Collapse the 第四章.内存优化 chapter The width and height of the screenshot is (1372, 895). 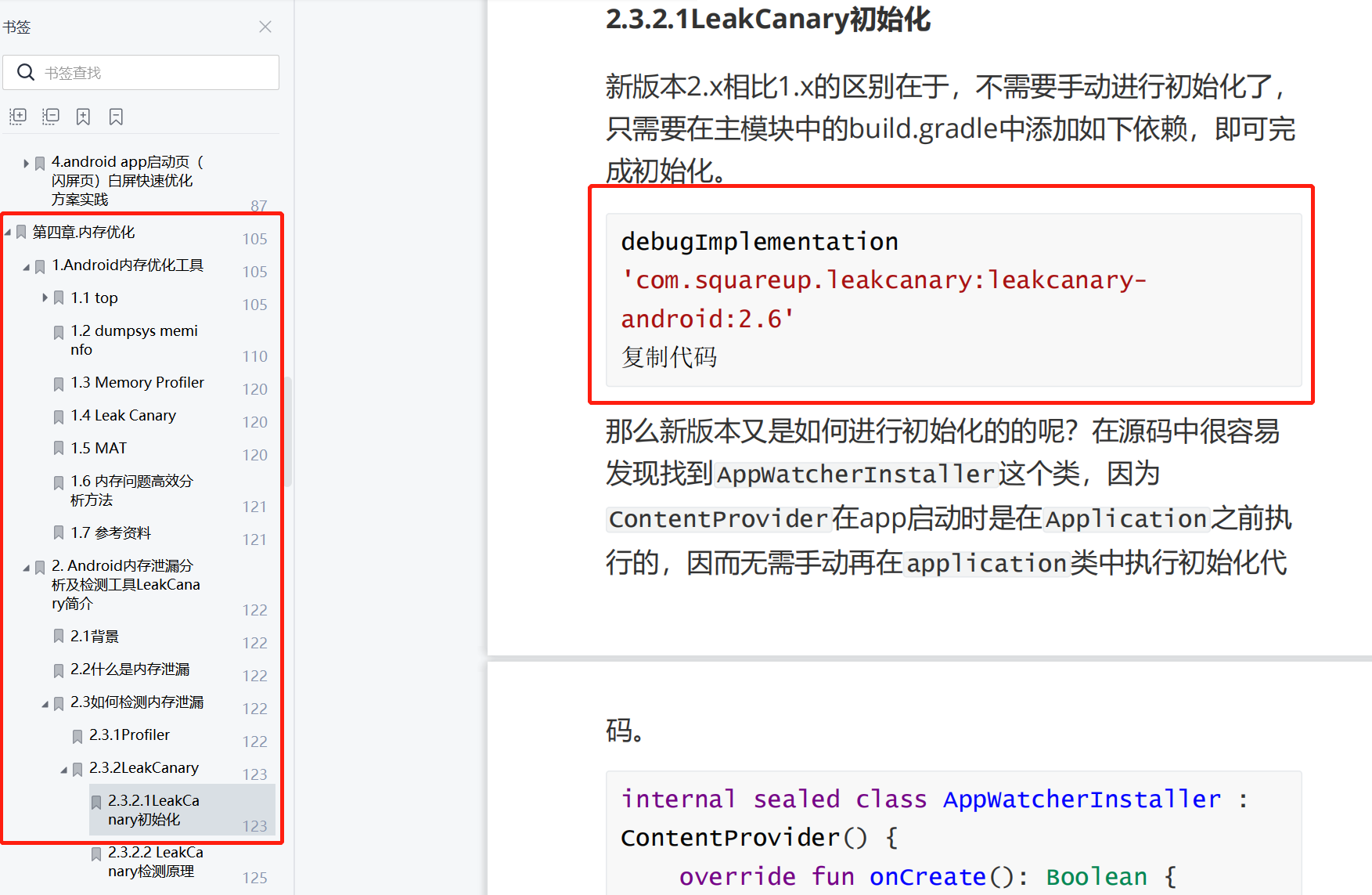point(8,233)
